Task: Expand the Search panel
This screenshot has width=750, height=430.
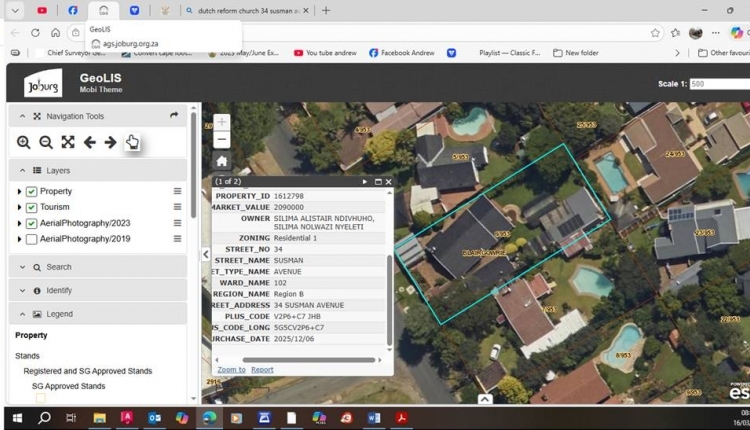Action: pyautogui.click(x=23, y=267)
